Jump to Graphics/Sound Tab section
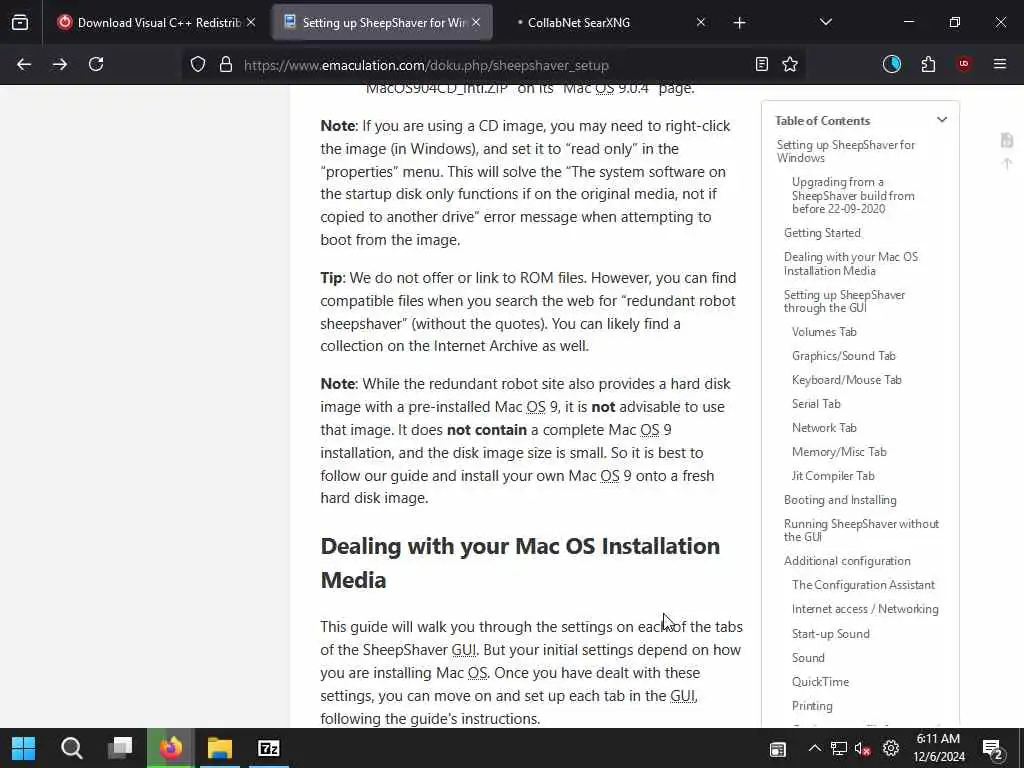The width and height of the screenshot is (1024, 768). point(844,356)
